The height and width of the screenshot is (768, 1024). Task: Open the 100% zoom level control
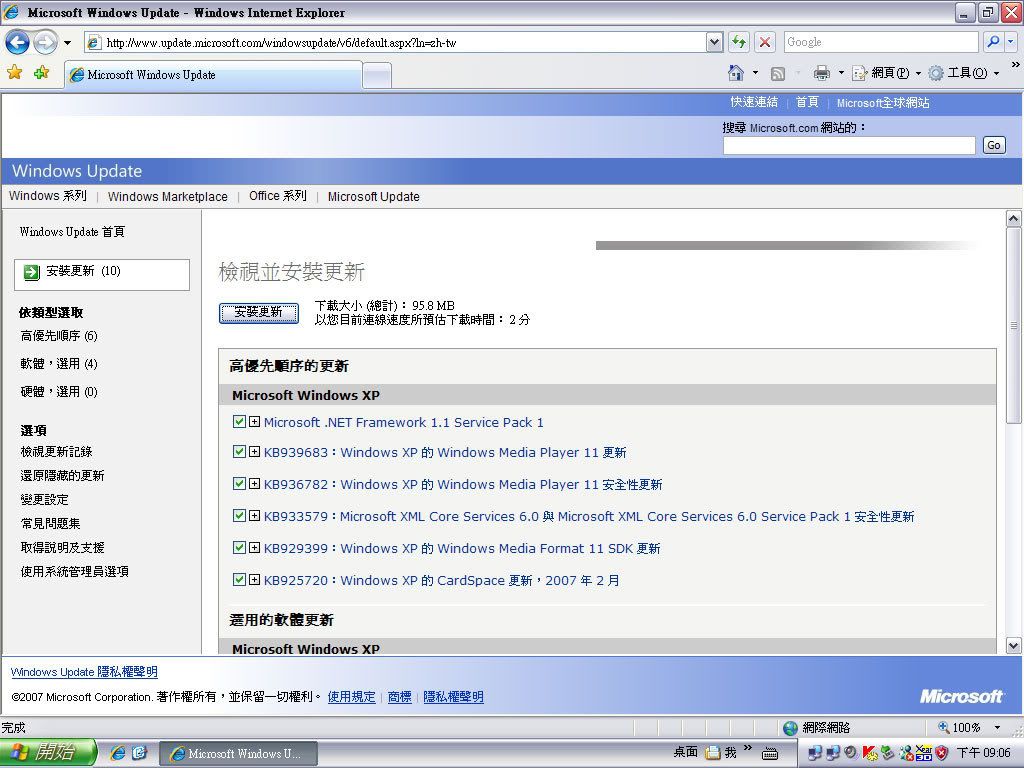pyautogui.click(x=970, y=728)
